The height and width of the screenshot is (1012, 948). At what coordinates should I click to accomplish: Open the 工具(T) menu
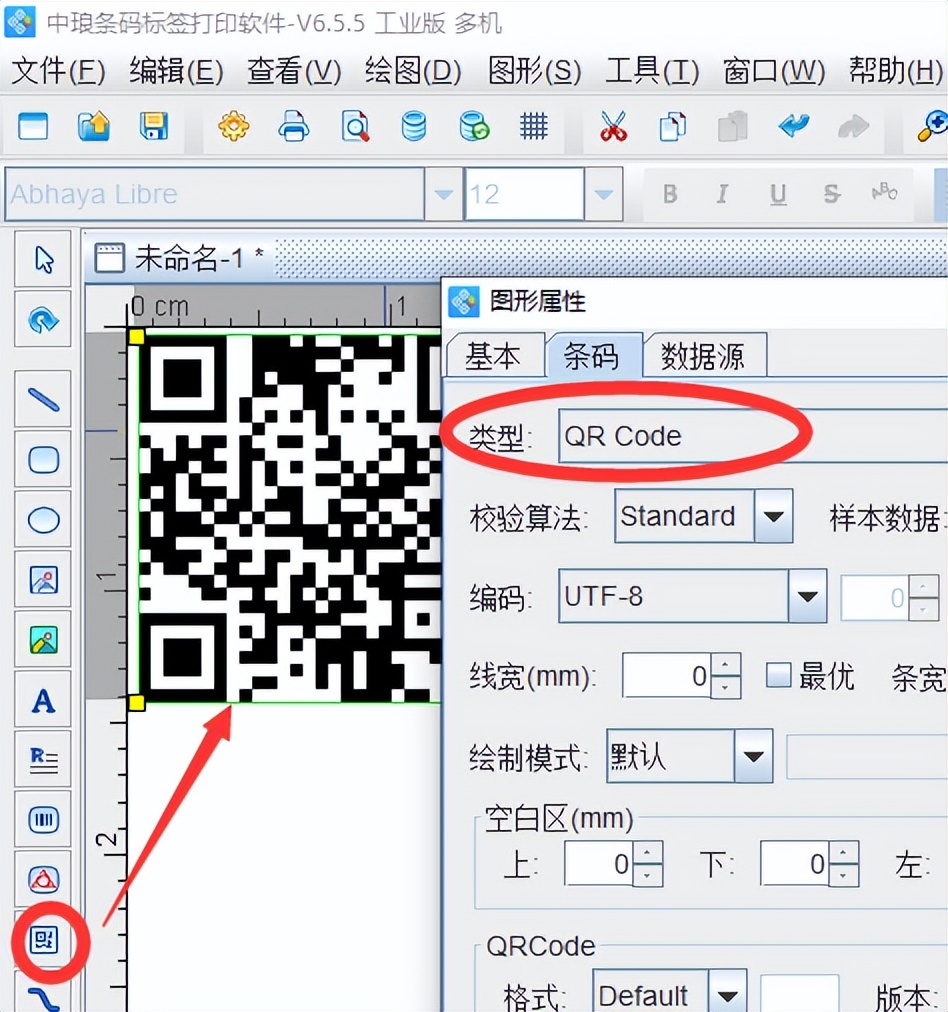coord(652,70)
